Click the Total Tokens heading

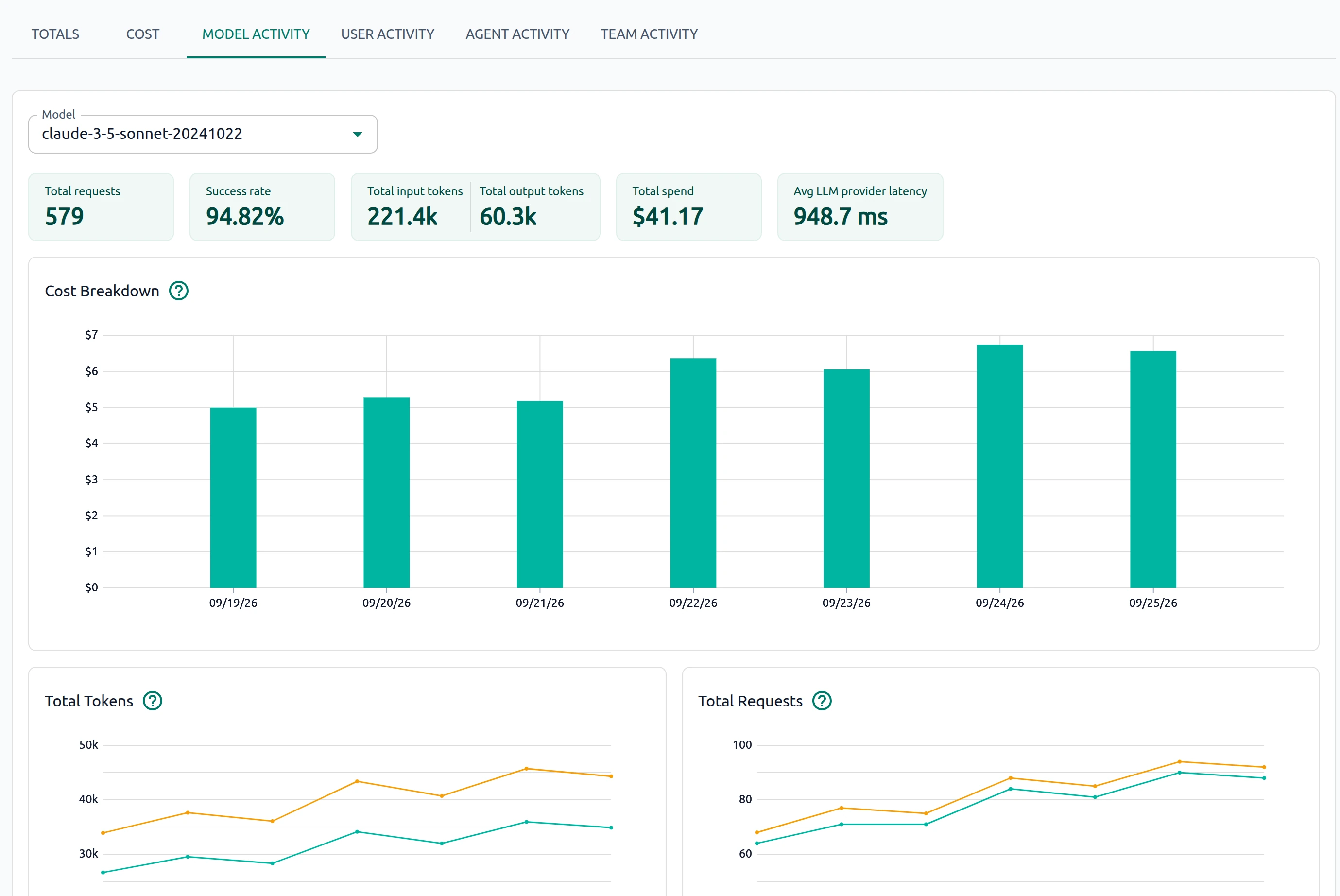pyautogui.click(x=88, y=701)
